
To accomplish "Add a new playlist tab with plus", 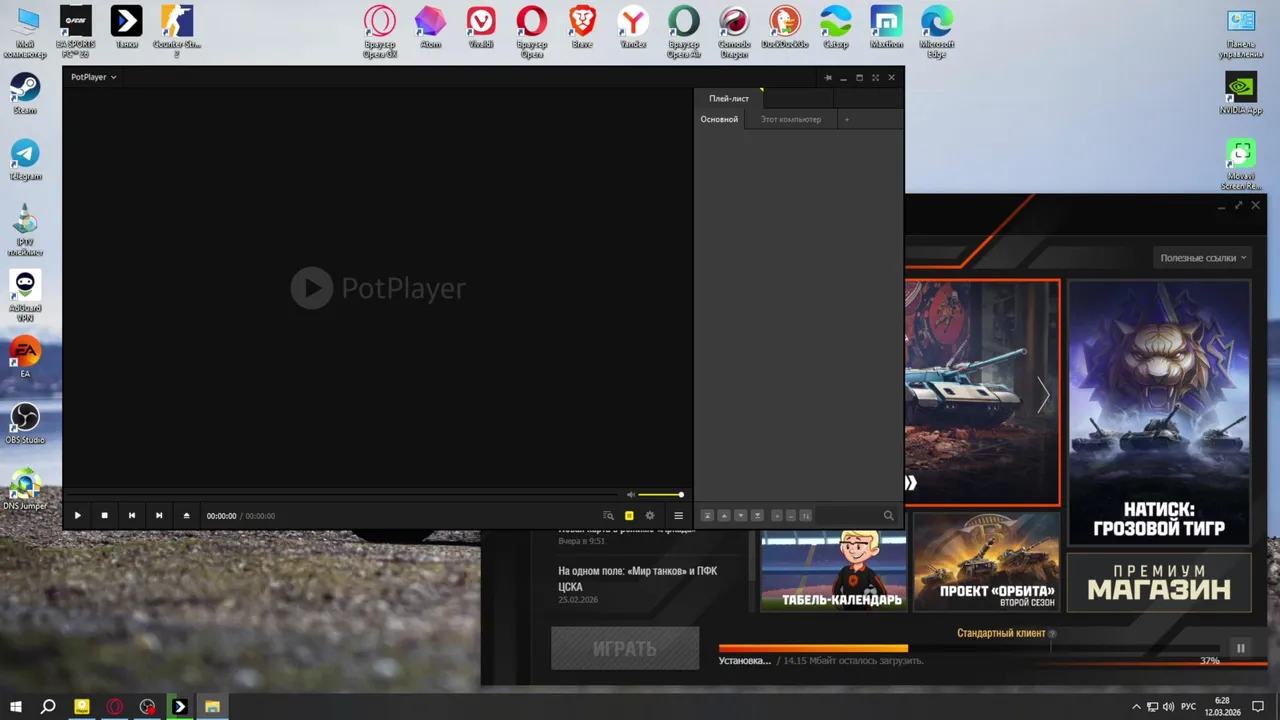I will (x=847, y=119).
